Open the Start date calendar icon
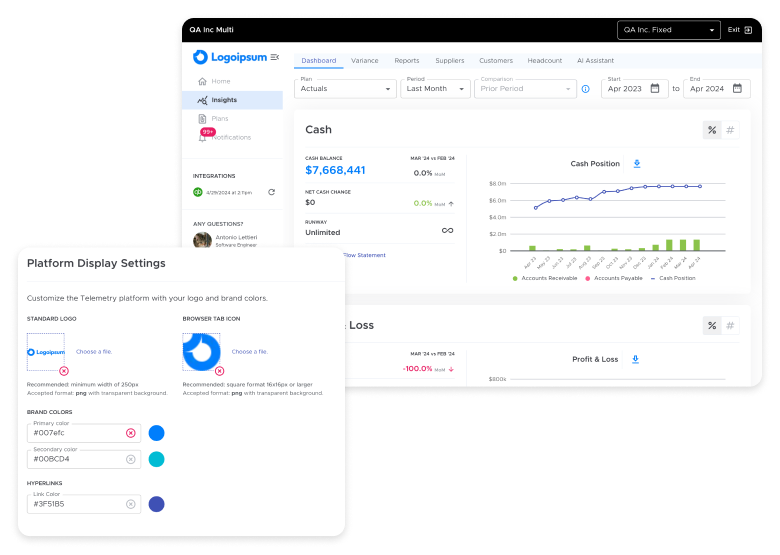Screen dimensions: 780x555 coord(655,89)
